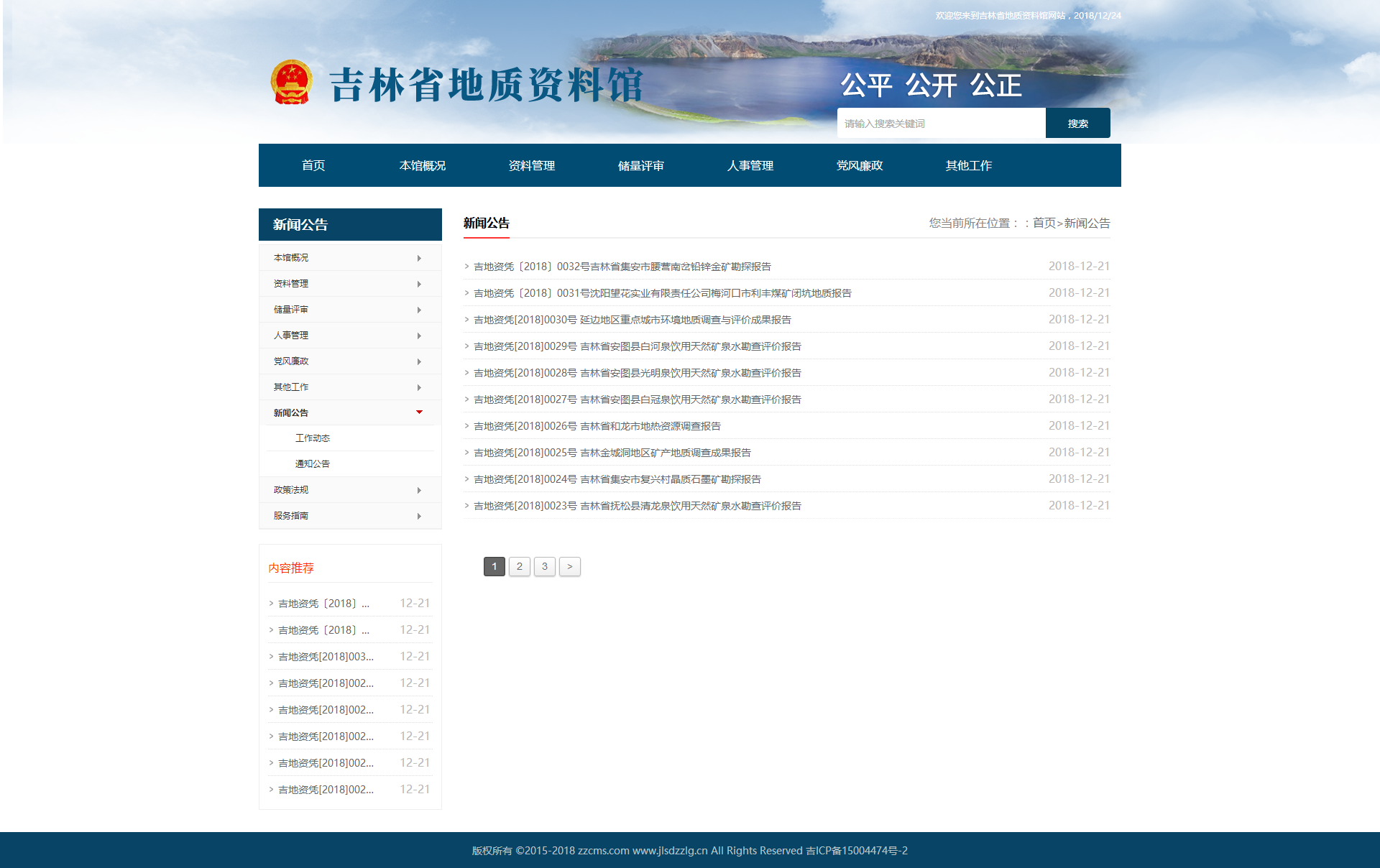The image size is (1380, 868).
Task: Click the next page arrow button
Action: tap(570, 566)
